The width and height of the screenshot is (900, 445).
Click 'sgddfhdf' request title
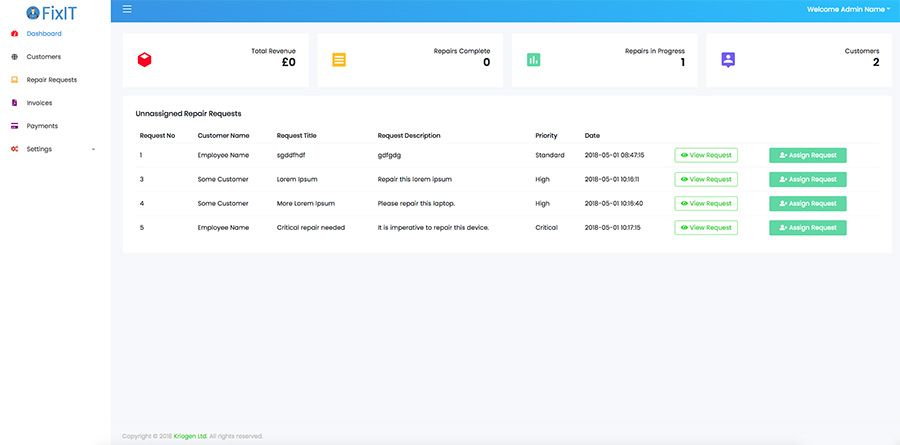(293, 155)
